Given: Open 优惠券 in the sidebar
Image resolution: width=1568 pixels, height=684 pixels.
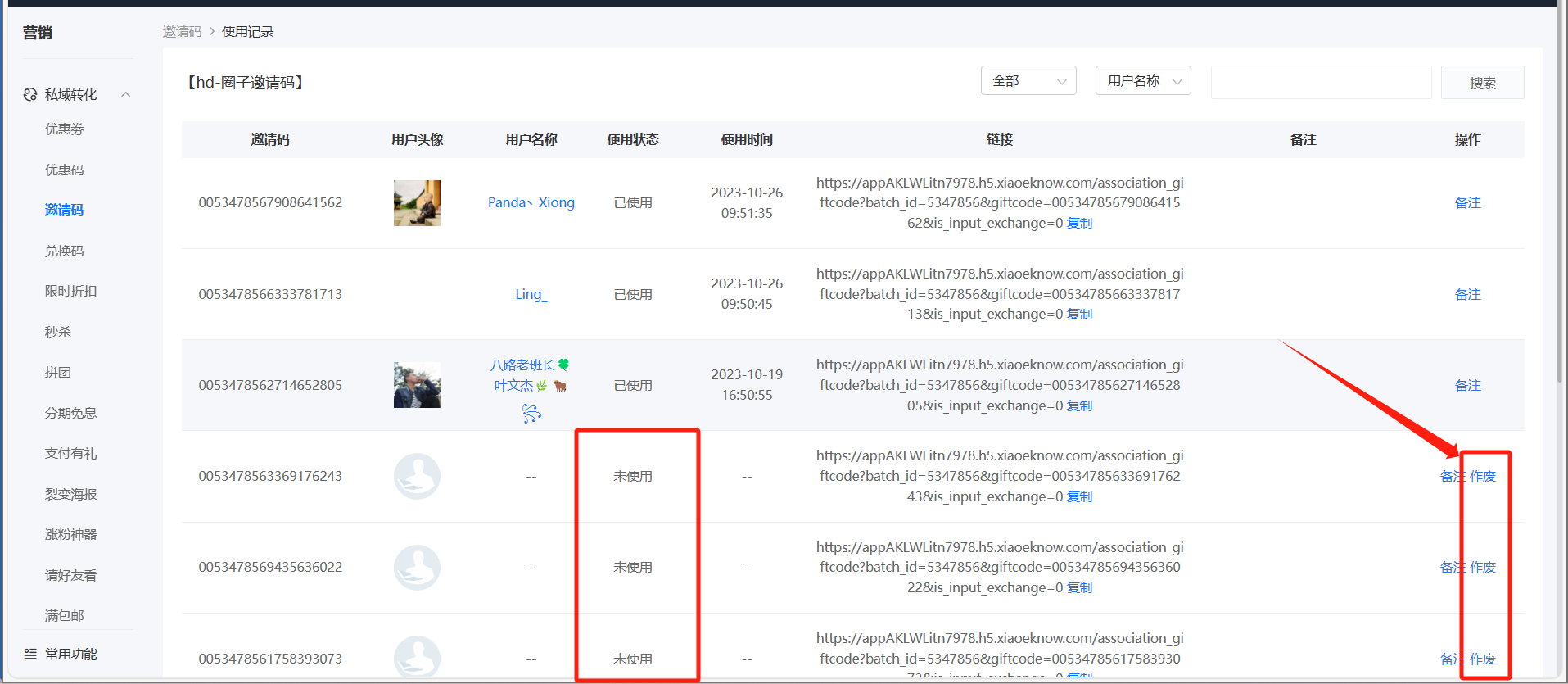Looking at the screenshot, I should tap(65, 129).
